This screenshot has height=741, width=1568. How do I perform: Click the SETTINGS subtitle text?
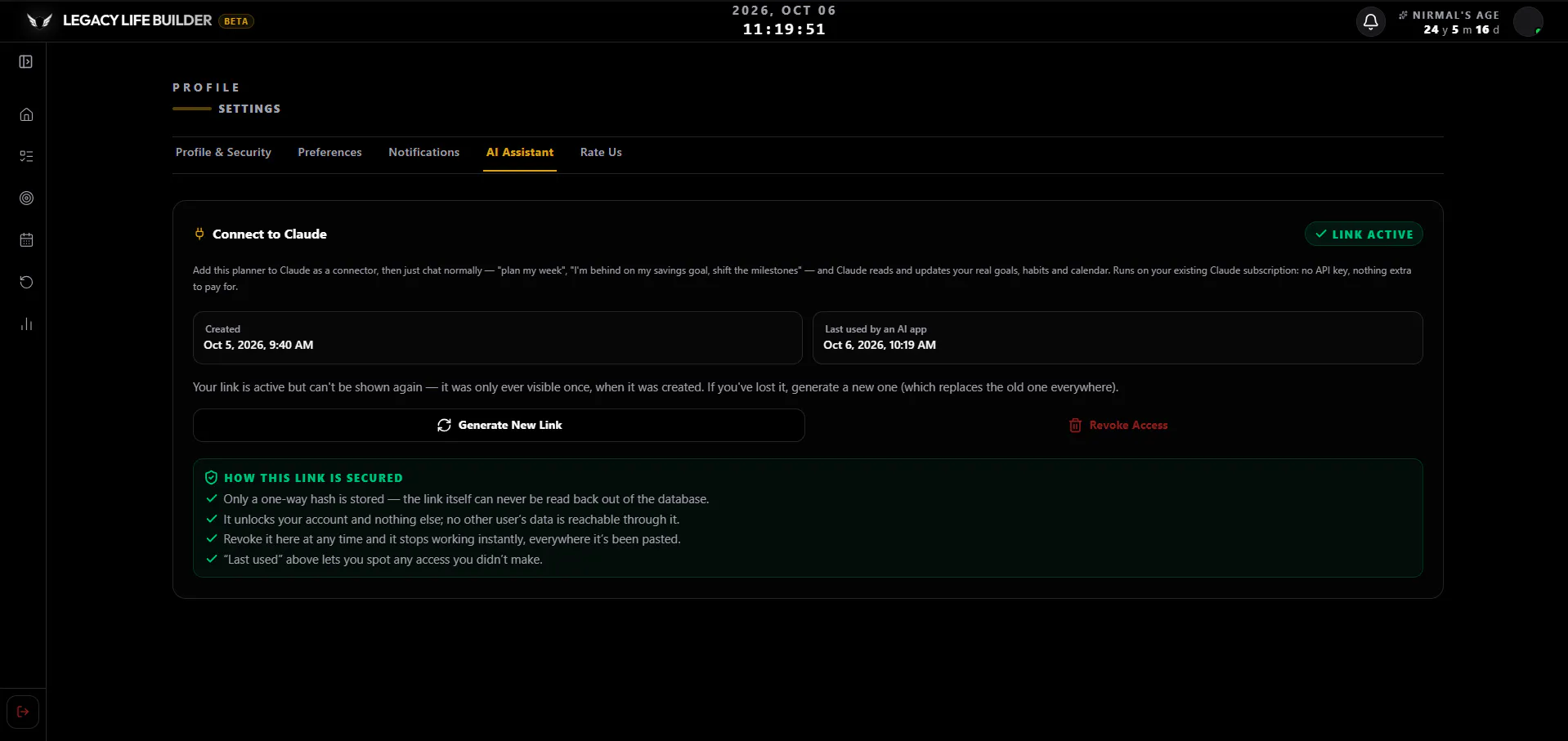coord(249,109)
